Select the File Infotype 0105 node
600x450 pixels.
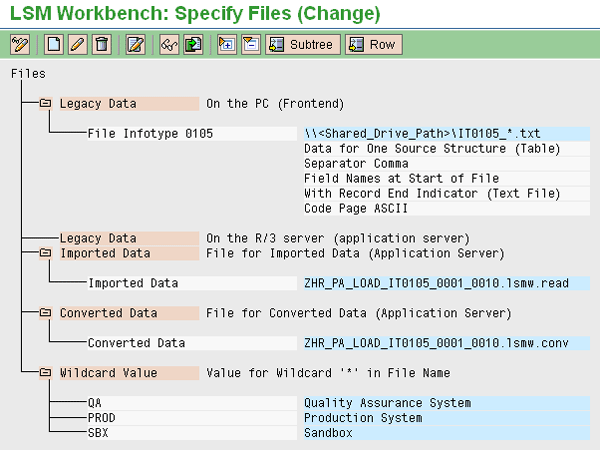(150, 134)
